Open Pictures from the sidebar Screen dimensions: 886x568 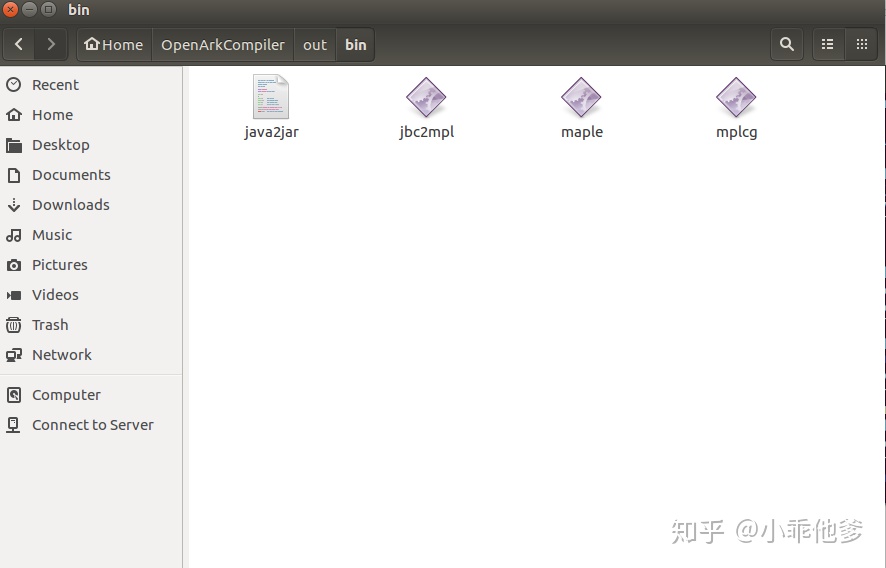91,265
